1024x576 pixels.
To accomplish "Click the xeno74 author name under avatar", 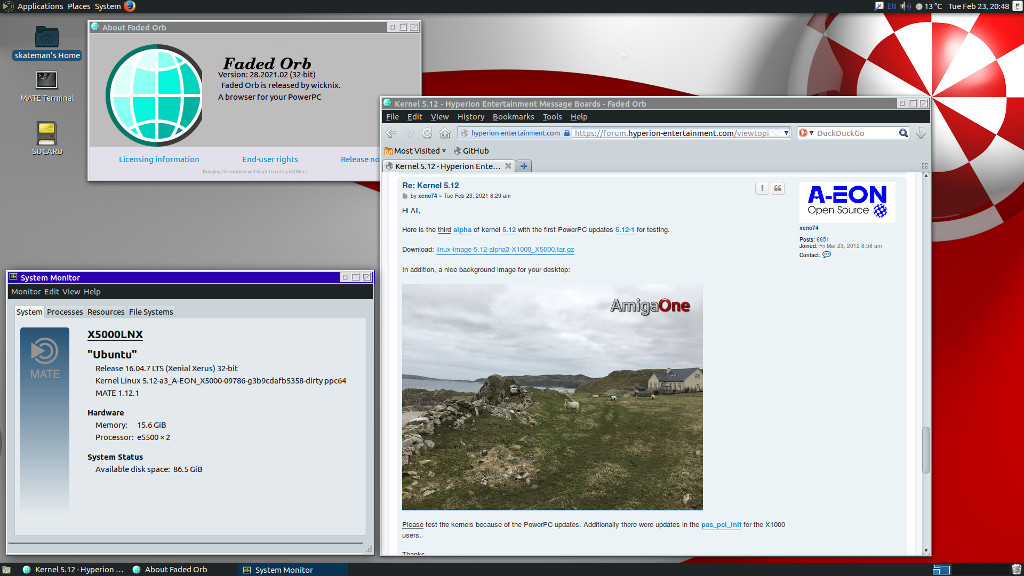I will [808, 228].
